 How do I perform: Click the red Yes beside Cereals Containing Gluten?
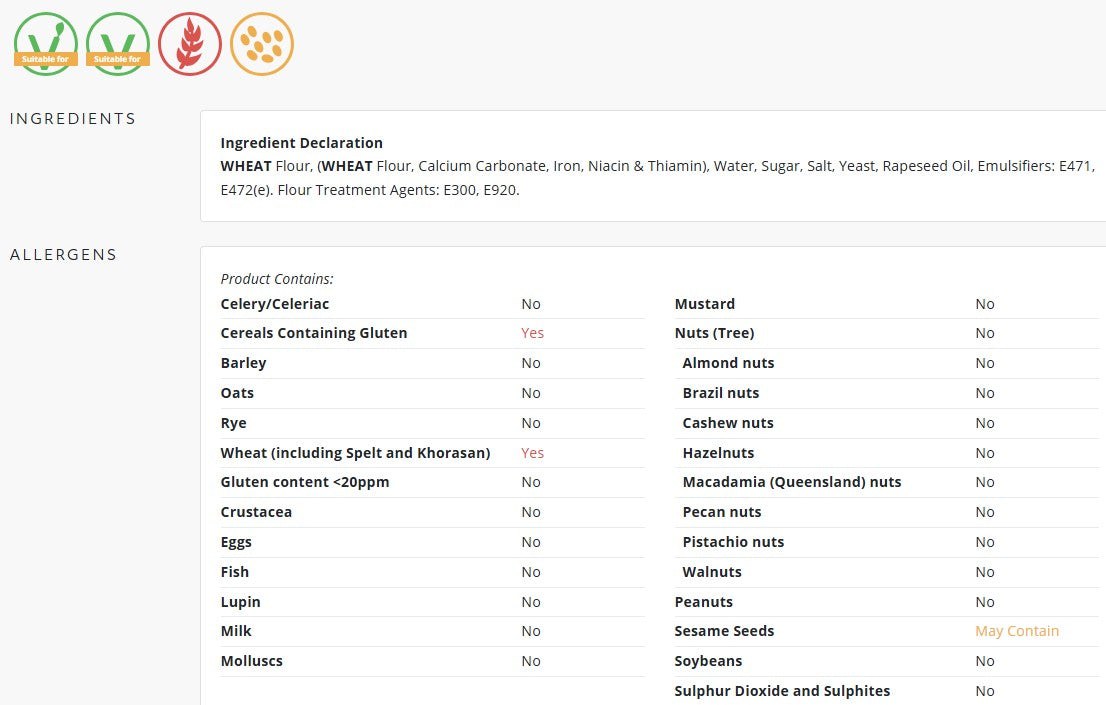pos(533,333)
